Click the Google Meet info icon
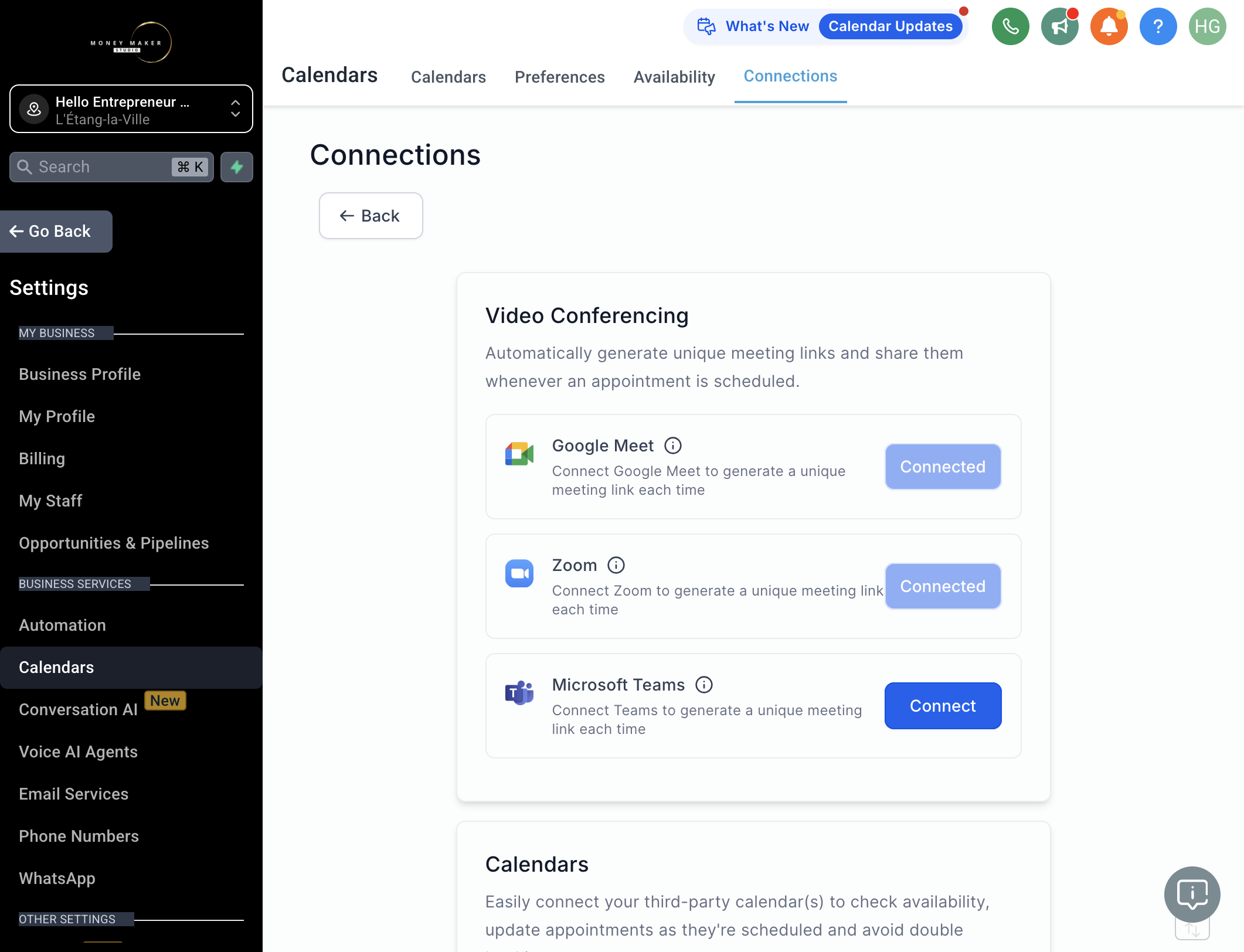Image resolution: width=1244 pixels, height=952 pixels. [x=673, y=446]
